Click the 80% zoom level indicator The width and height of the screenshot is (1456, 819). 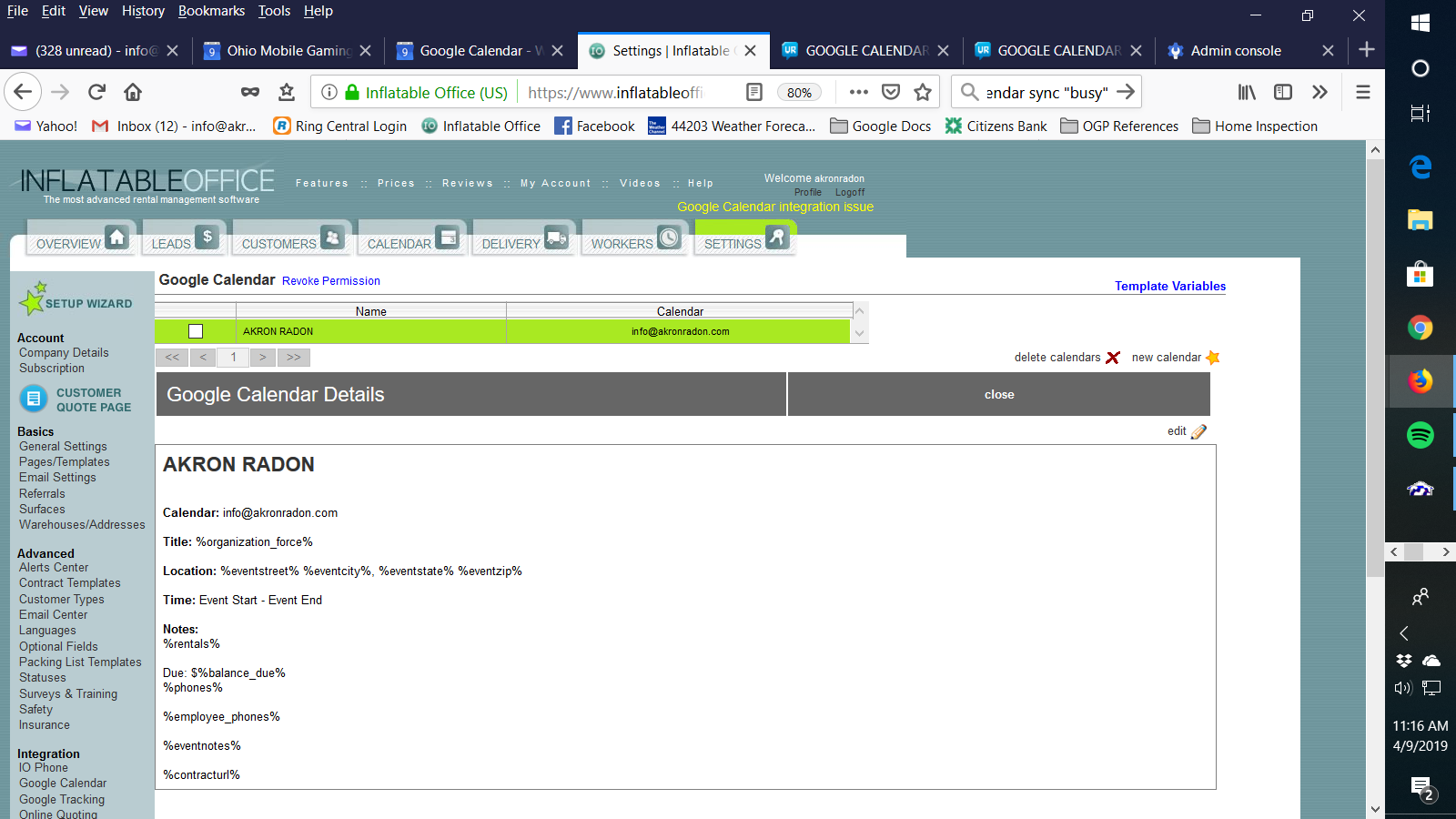tap(799, 93)
